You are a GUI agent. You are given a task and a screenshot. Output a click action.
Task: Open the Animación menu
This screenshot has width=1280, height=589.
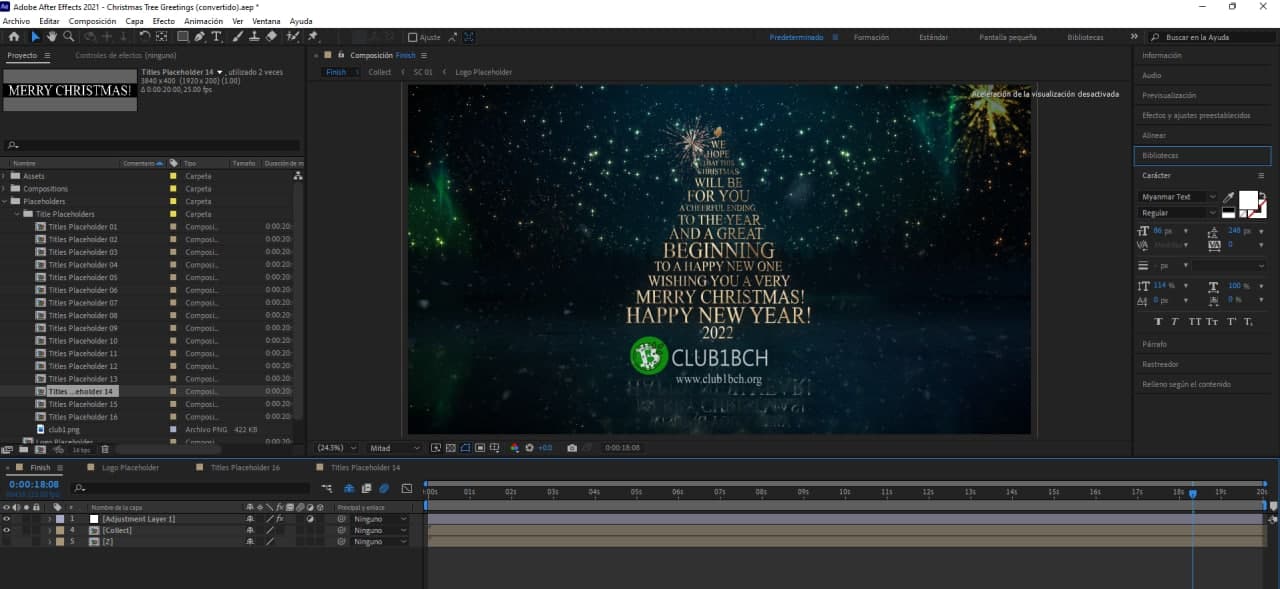coord(204,21)
